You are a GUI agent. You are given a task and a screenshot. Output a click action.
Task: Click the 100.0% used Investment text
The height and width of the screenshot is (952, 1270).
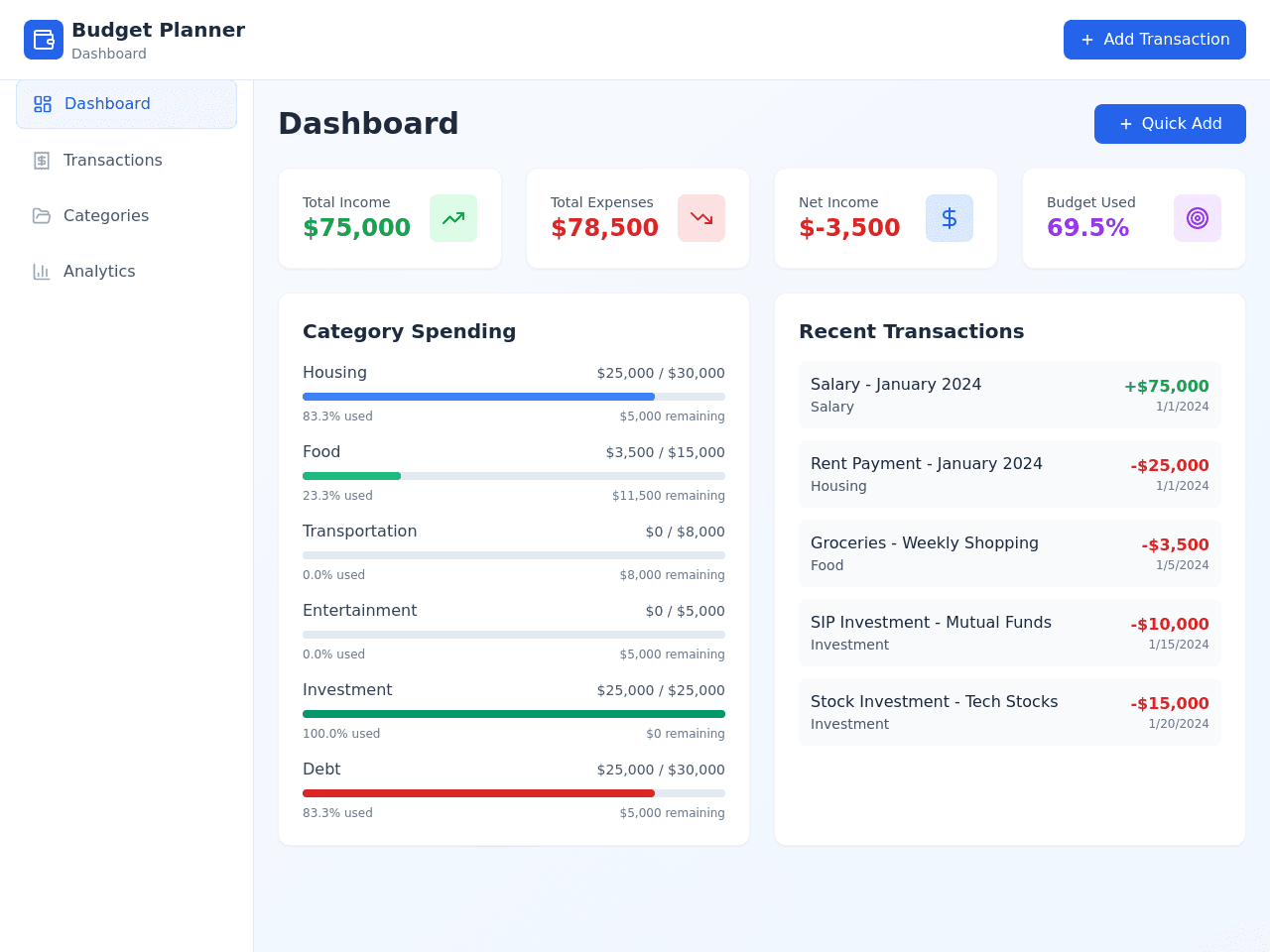[341, 734]
